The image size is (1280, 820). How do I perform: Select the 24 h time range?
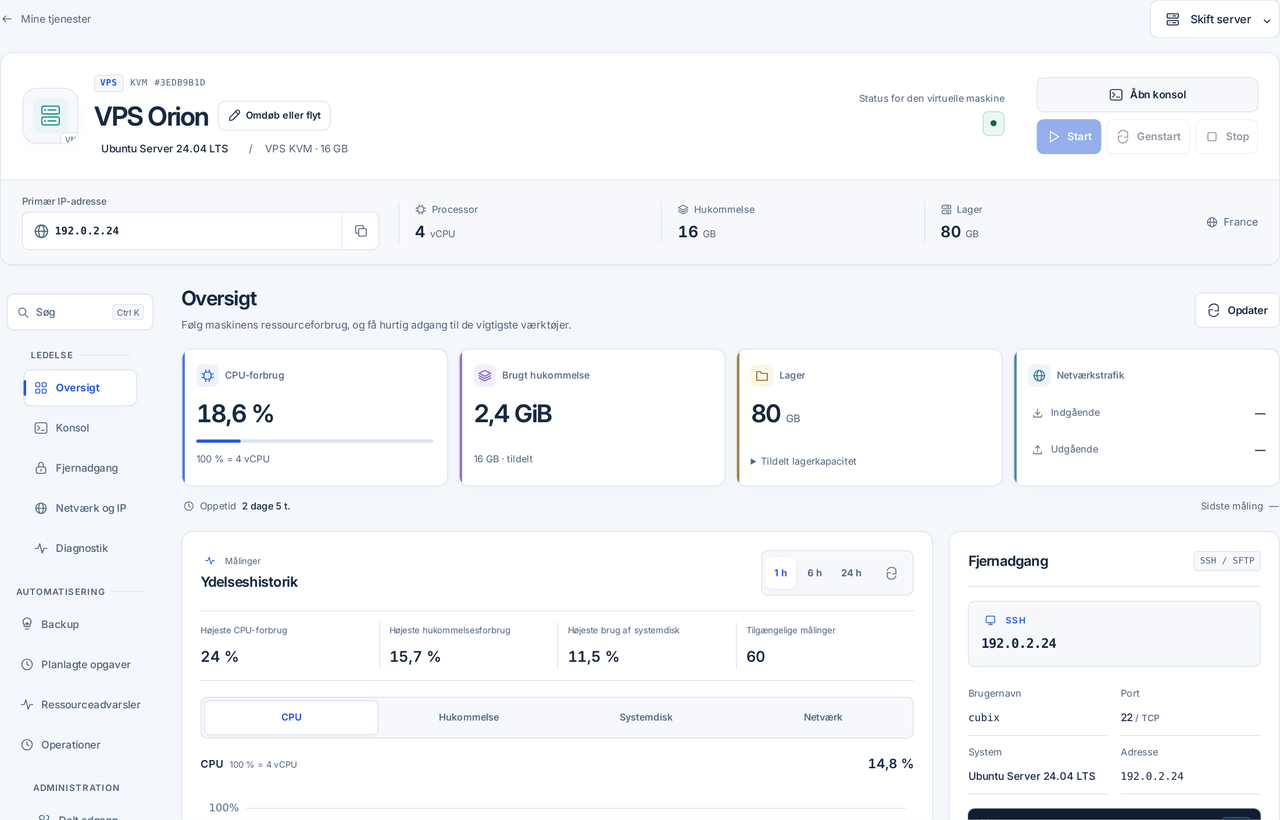pyautogui.click(x=851, y=573)
